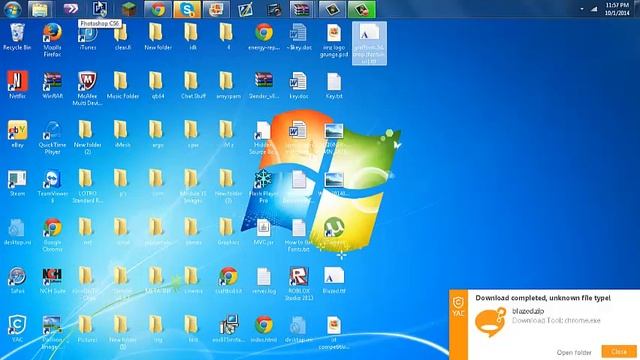640x360 pixels.
Task: Select the key.doc Word document
Action: click(x=299, y=85)
